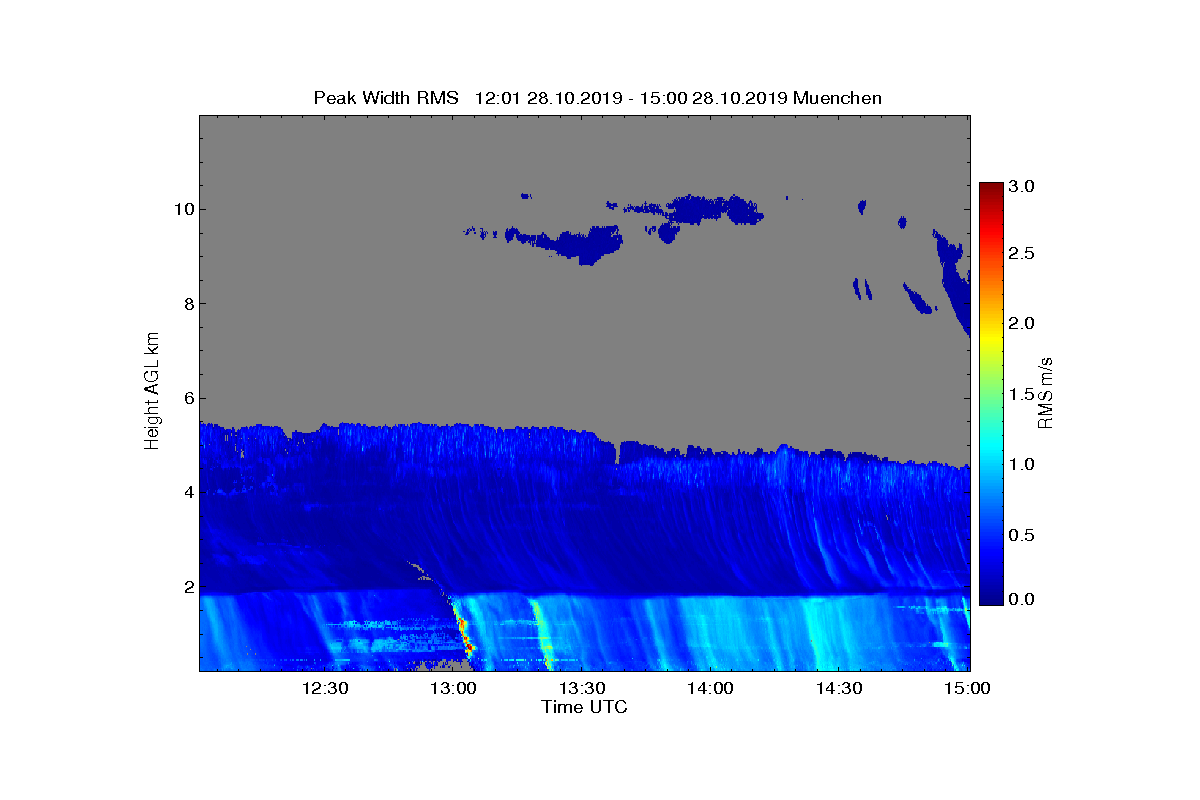Click the 12:30 time tick label
This screenshot has height=800, width=1200.
[x=325, y=688]
